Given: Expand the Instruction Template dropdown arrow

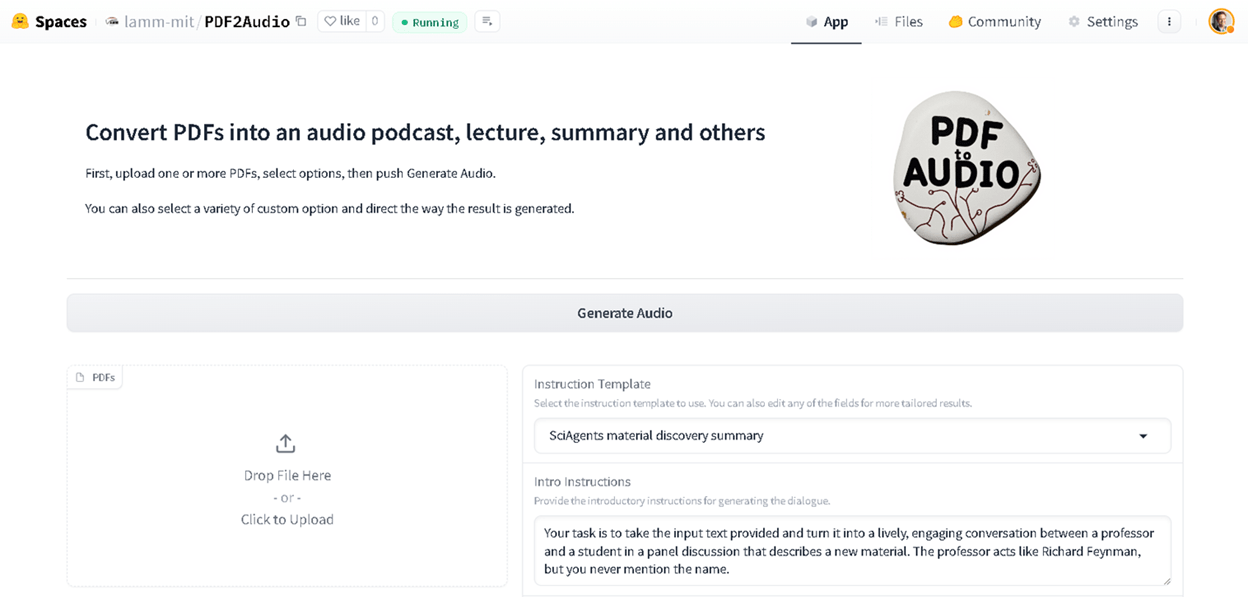Looking at the screenshot, I should (x=1144, y=436).
